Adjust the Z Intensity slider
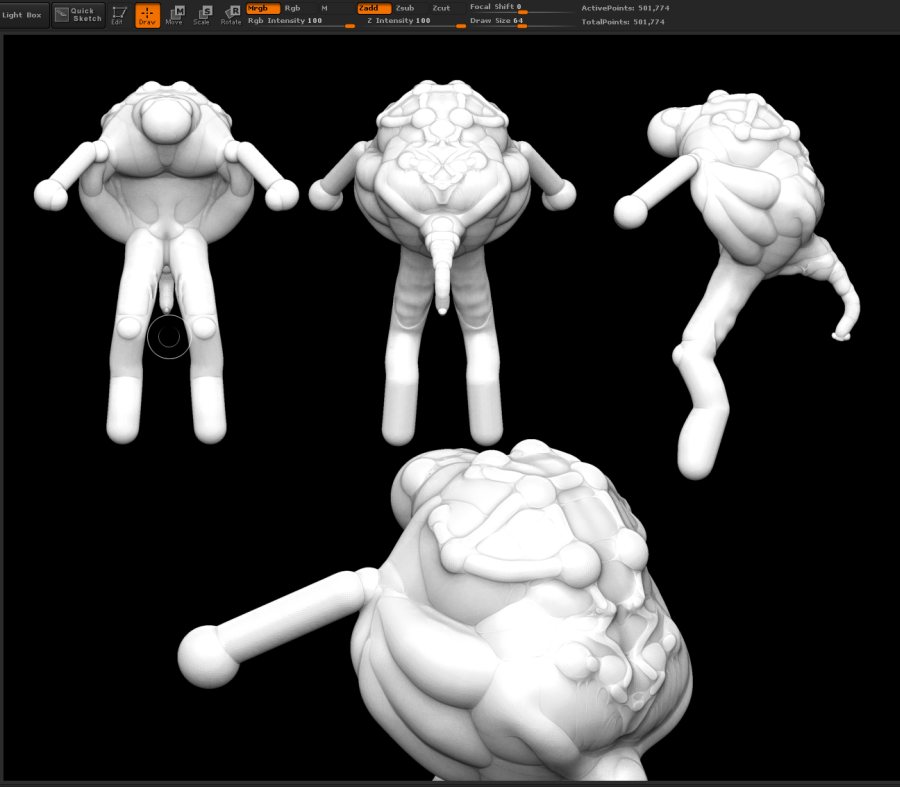The image size is (900, 787). (416, 21)
